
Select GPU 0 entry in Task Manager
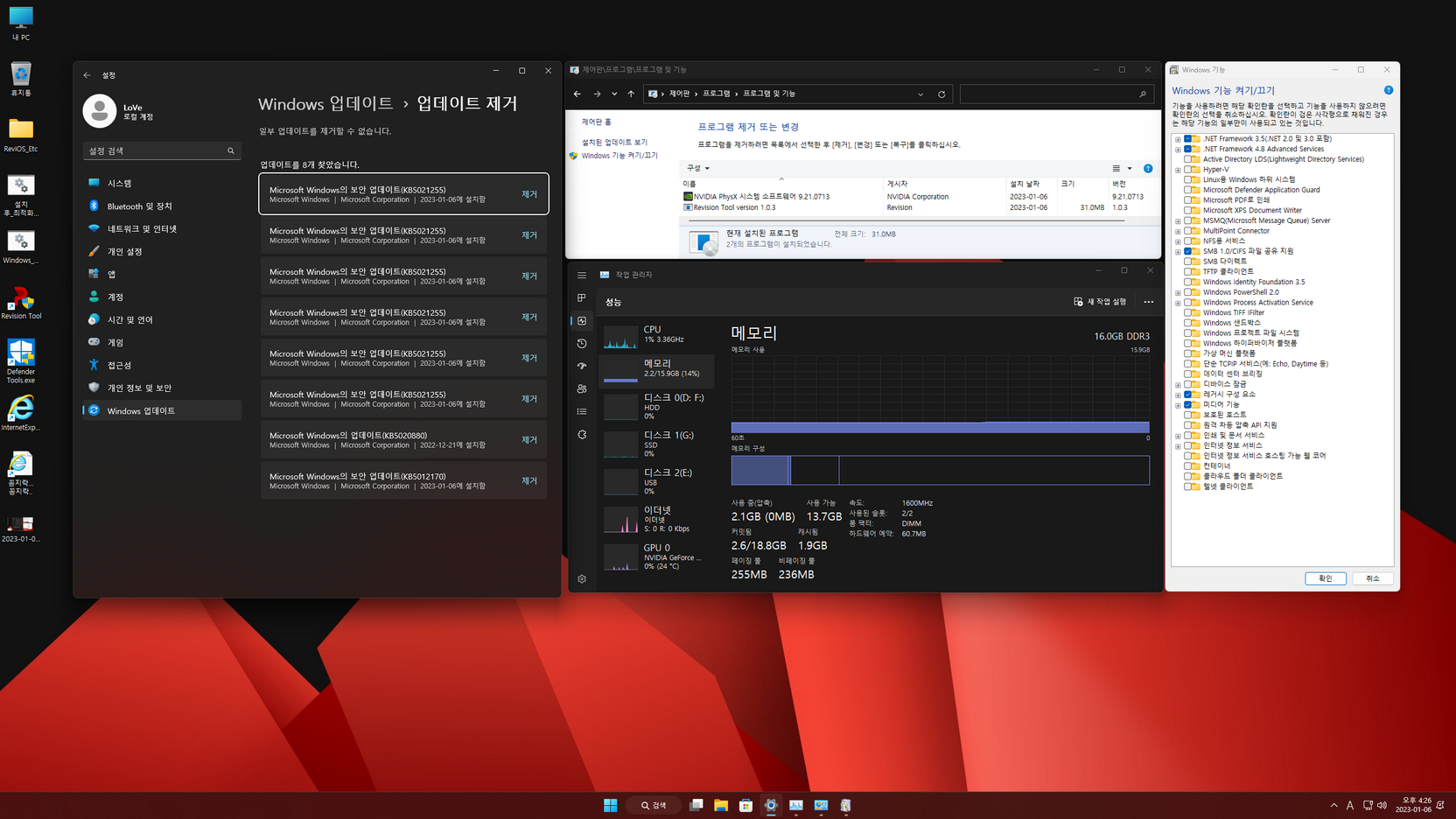(x=657, y=556)
